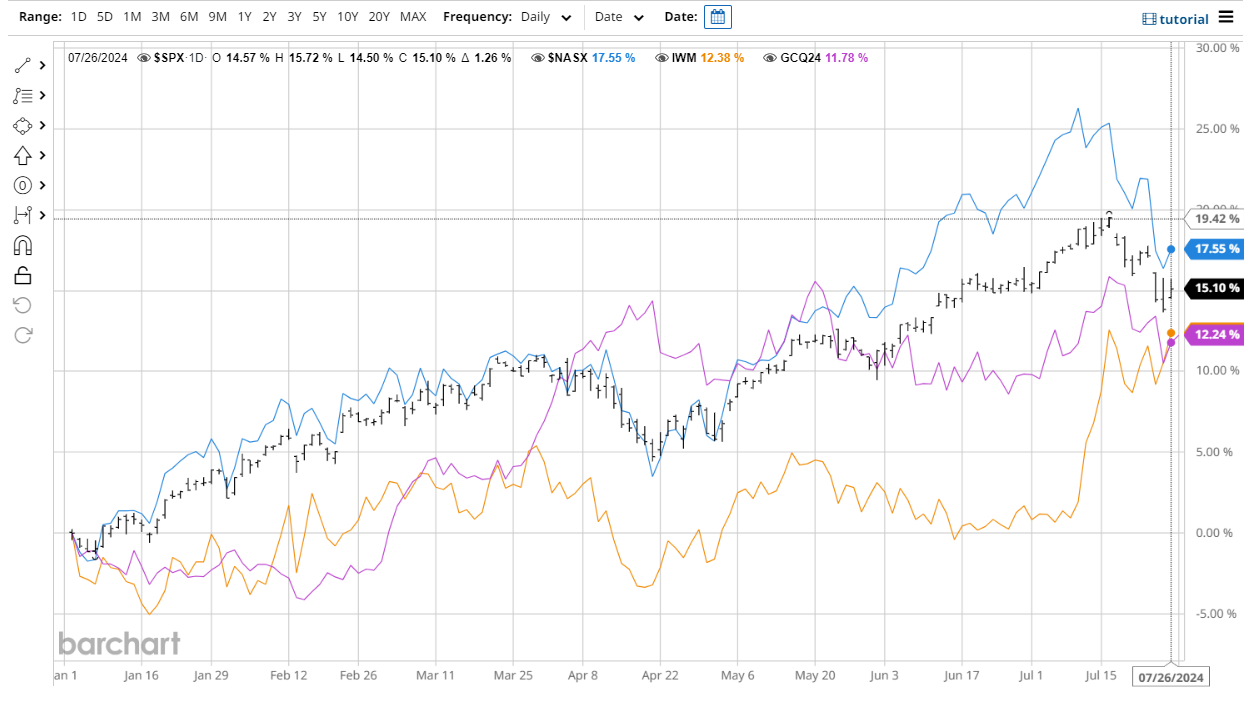The image size is (1254, 704).
Task: Click the $SPX symbol label in legend
Action: [169, 58]
